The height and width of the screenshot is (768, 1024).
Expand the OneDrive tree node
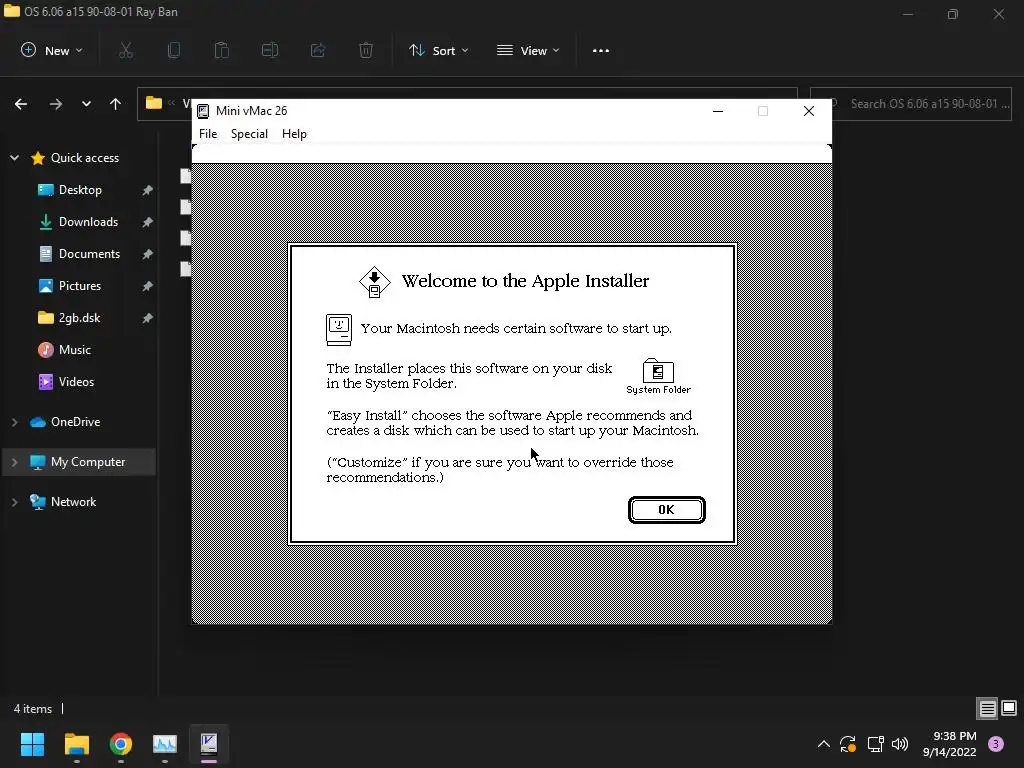coord(14,423)
